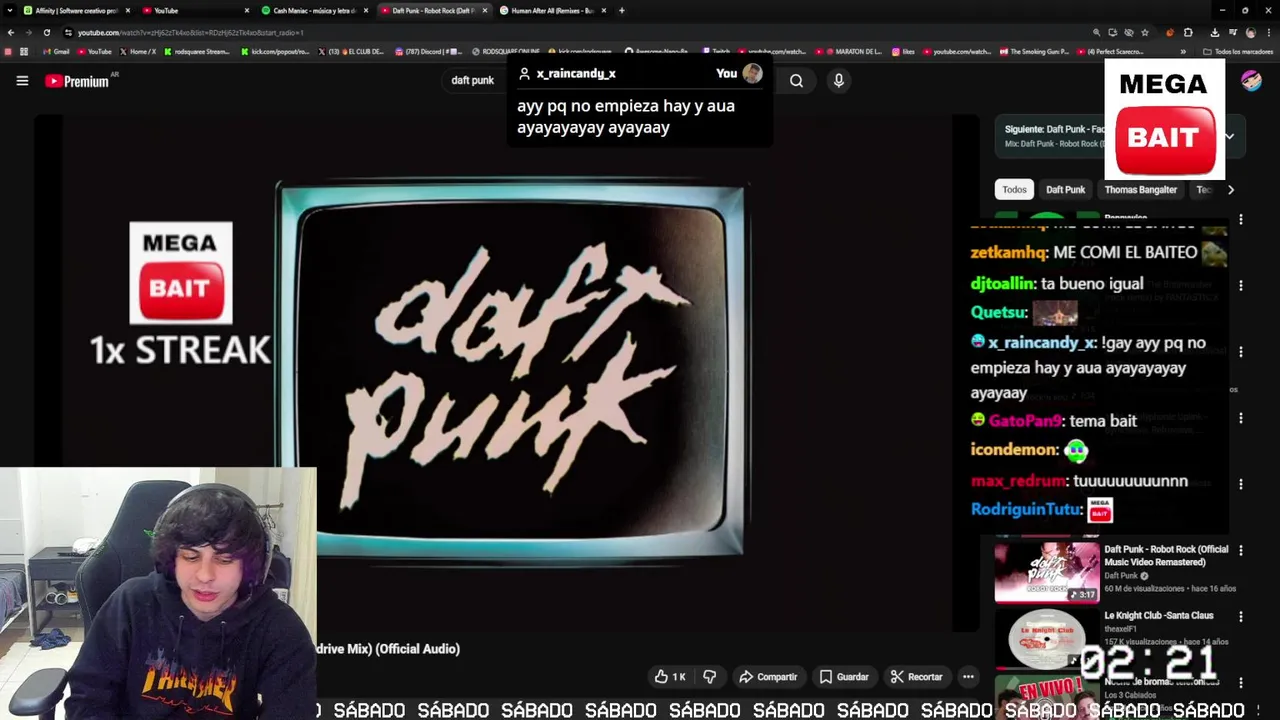
Task: Open more actions ellipsis below video
Action: pyautogui.click(x=968, y=677)
